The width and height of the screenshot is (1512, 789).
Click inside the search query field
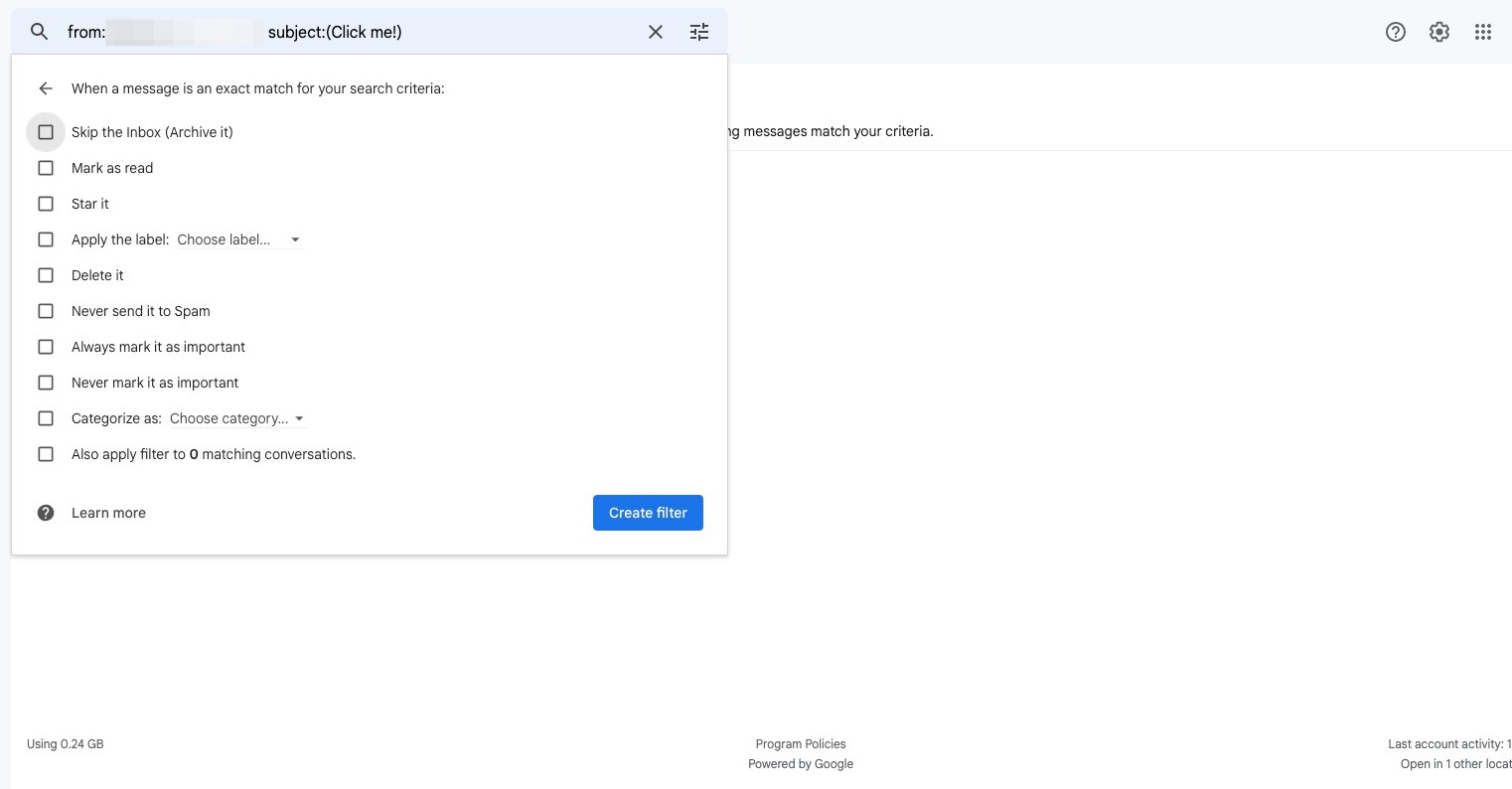click(497, 32)
